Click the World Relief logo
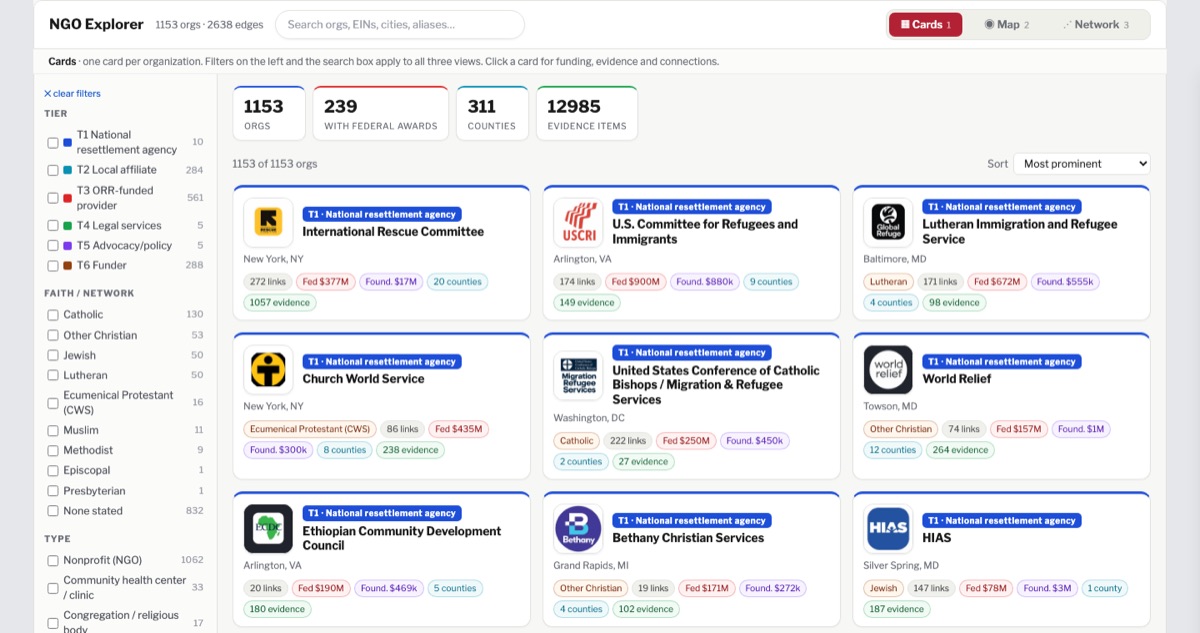 [x=888, y=370]
